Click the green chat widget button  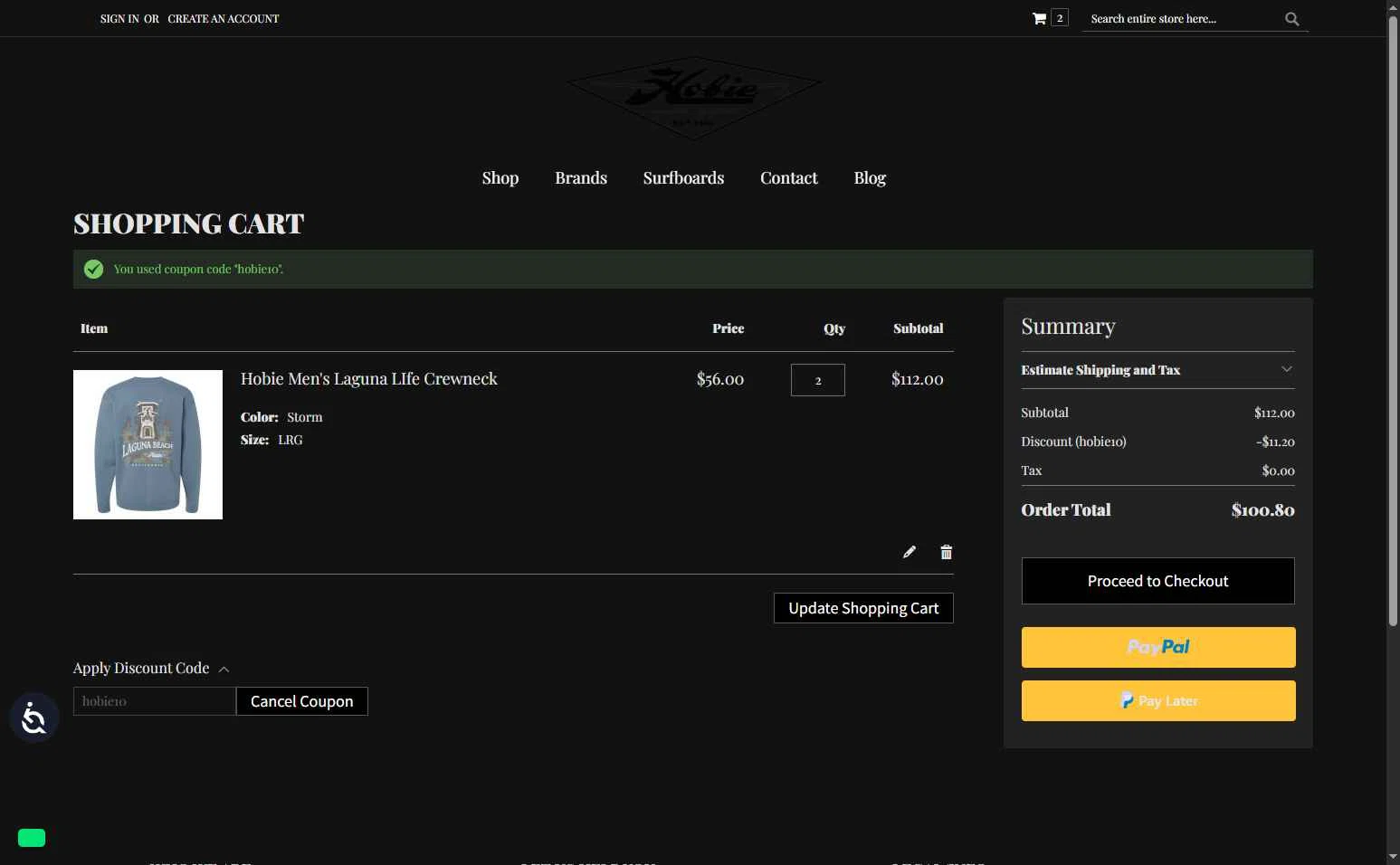coord(32,838)
